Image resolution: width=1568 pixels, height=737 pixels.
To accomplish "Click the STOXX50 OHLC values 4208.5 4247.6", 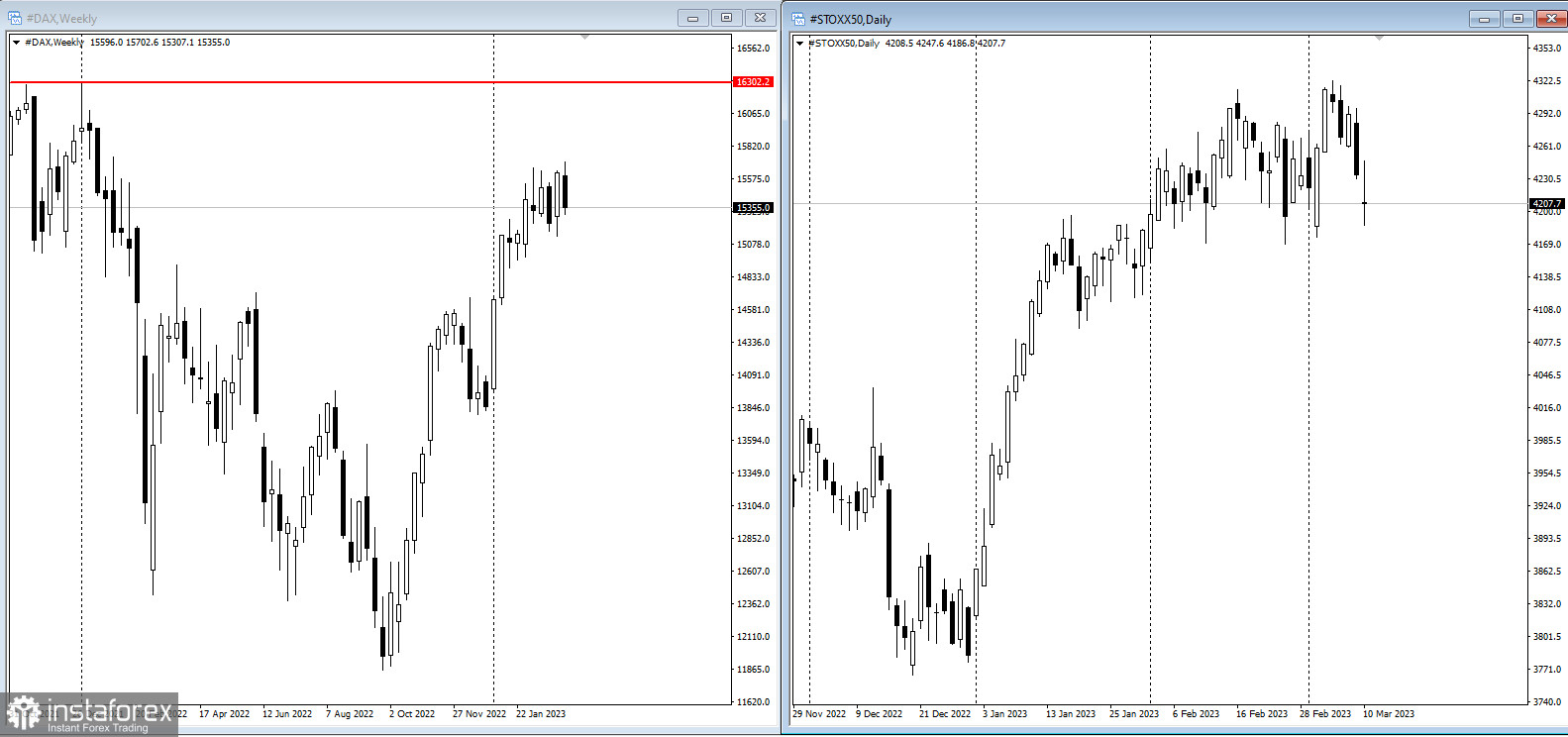I will [914, 44].
